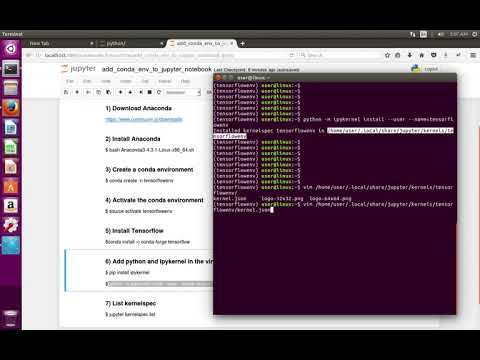Select the '2) Install Anaconda' heading
480x360 pixels.
tap(133, 139)
